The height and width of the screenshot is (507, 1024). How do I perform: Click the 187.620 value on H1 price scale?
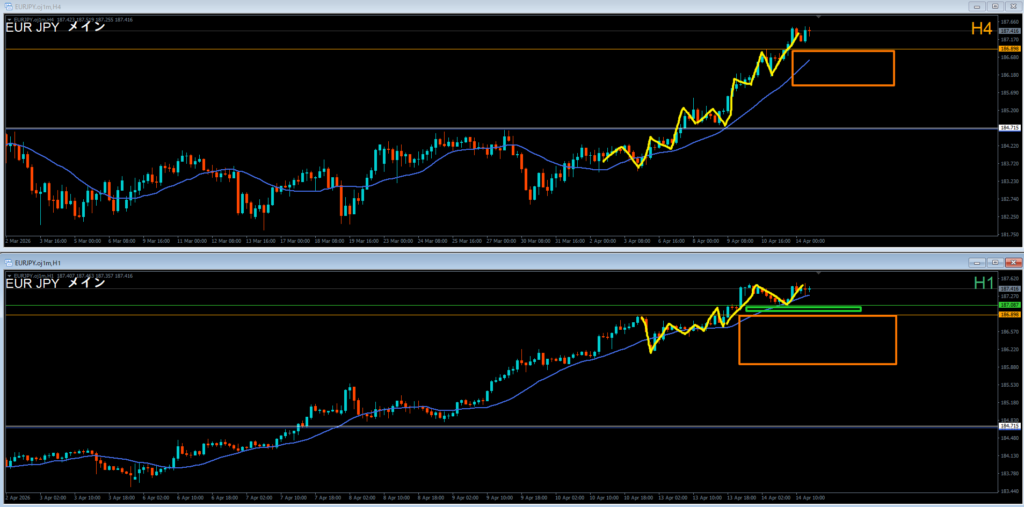click(1009, 278)
